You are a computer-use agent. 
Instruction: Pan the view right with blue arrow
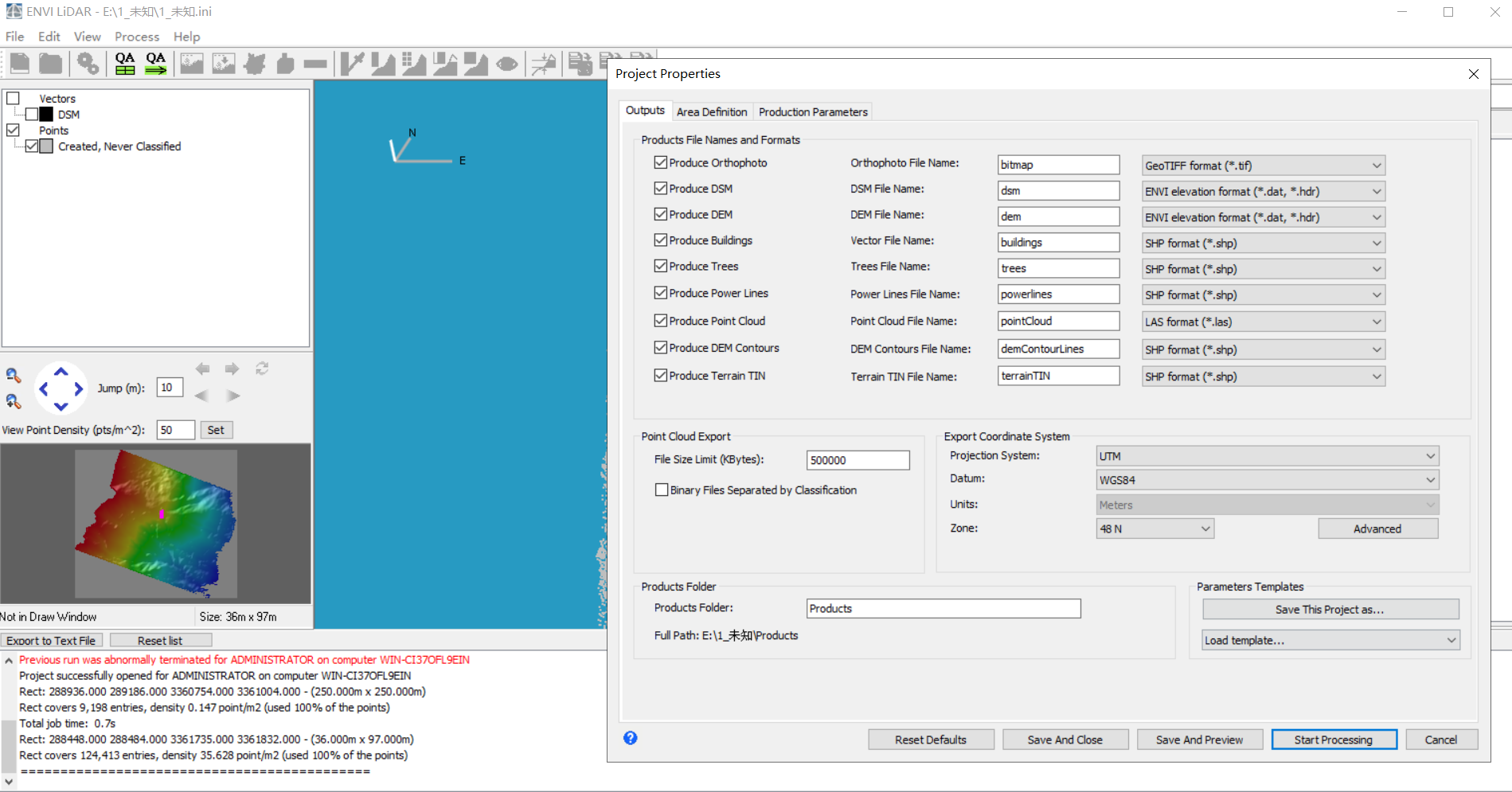(78, 388)
